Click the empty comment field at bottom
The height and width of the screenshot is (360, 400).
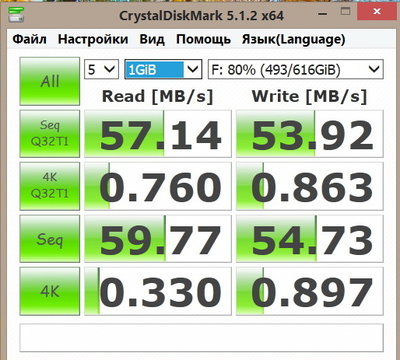[202, 337]
